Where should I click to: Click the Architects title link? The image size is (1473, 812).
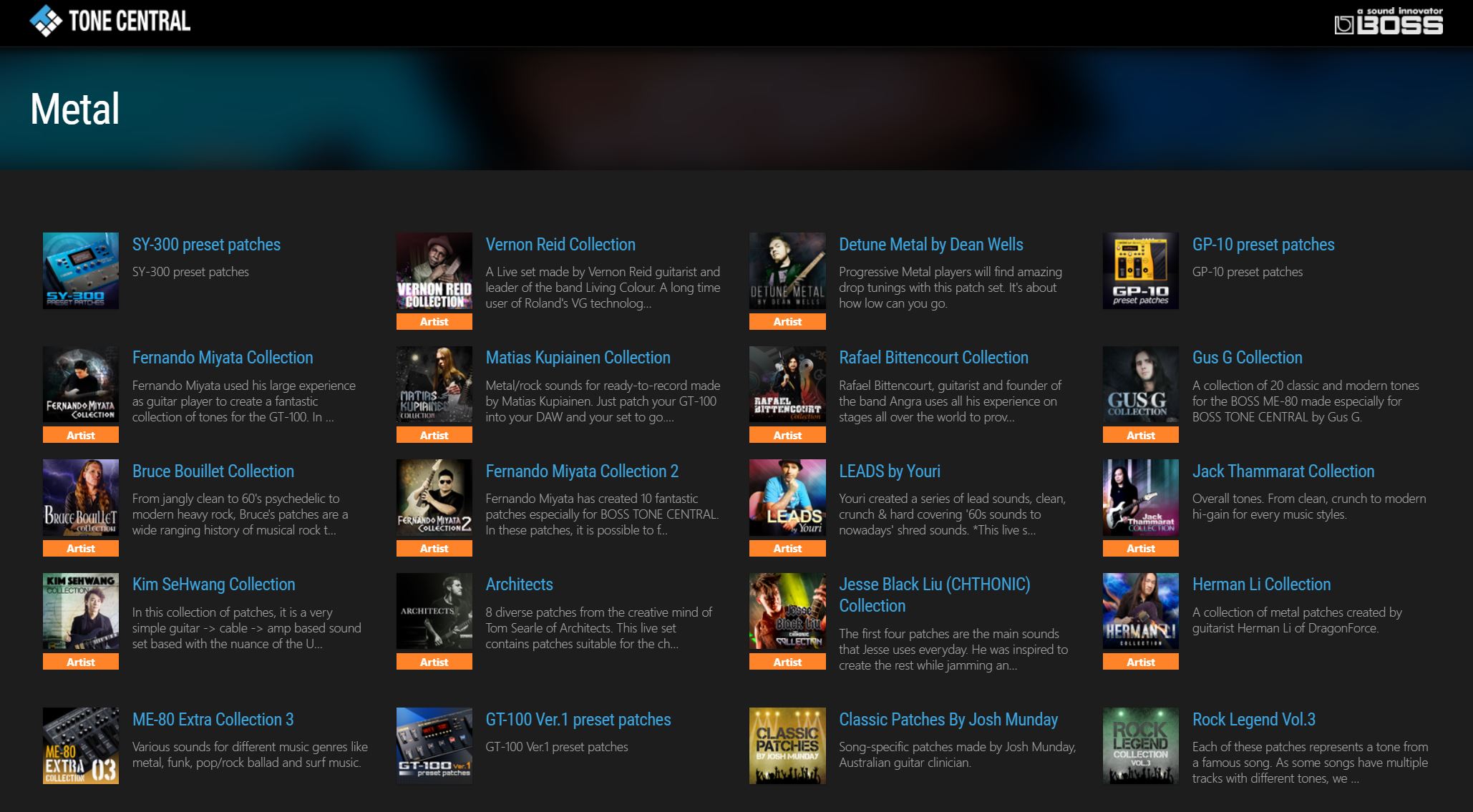coord(519,584)
